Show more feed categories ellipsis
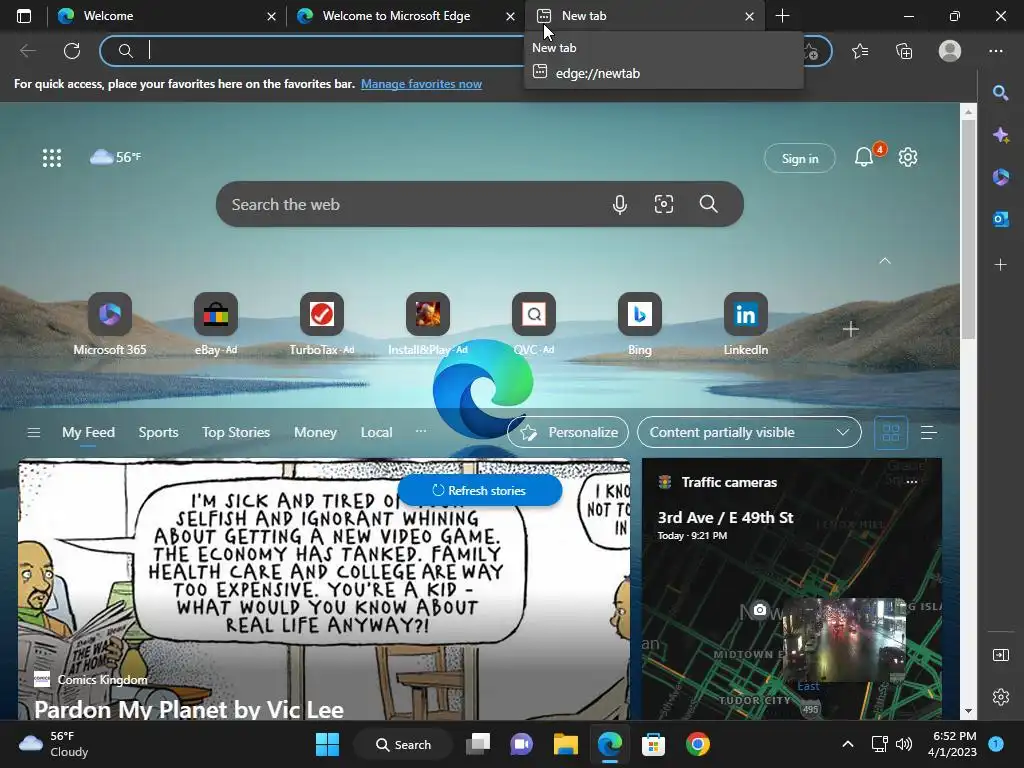This screenshot has width=1024, height=768. click(x=421, y=431)
